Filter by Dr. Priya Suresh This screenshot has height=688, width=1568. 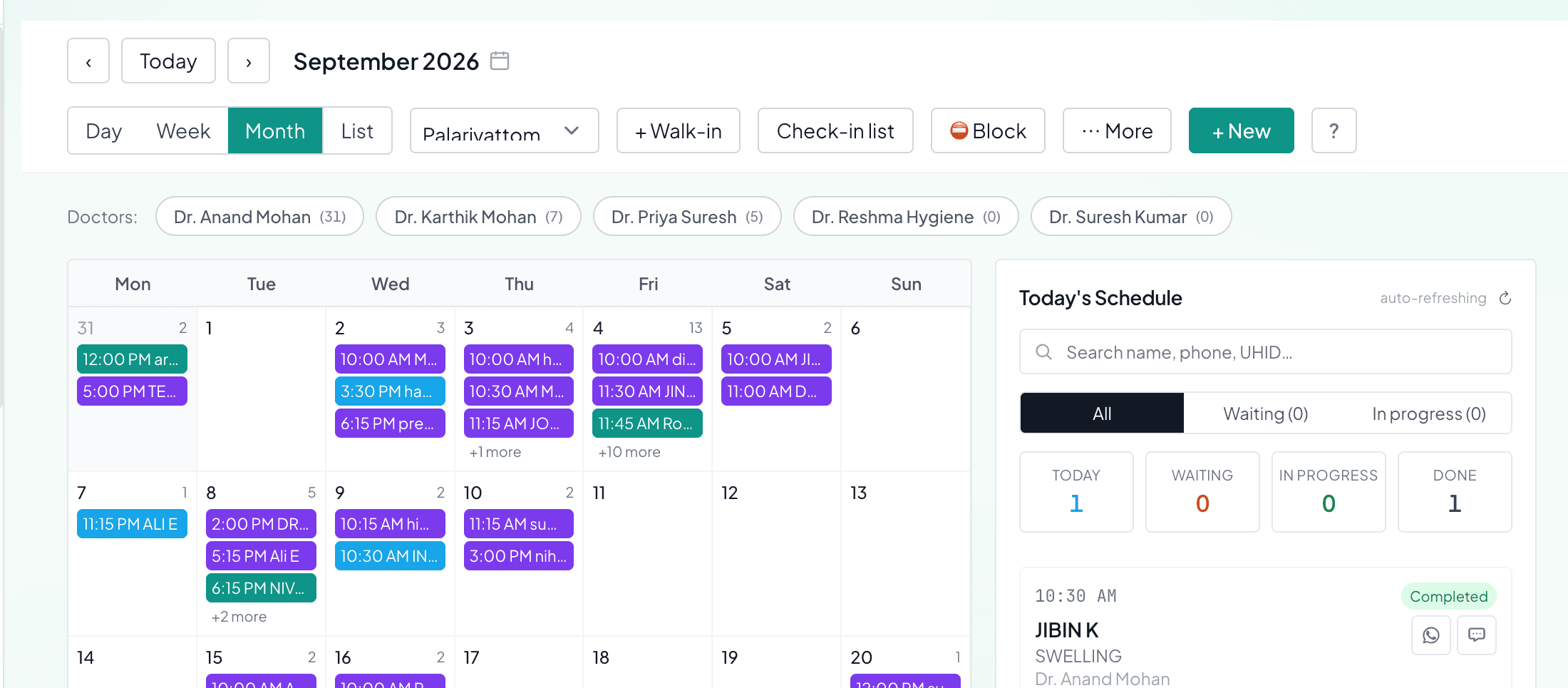coord(687,217)
